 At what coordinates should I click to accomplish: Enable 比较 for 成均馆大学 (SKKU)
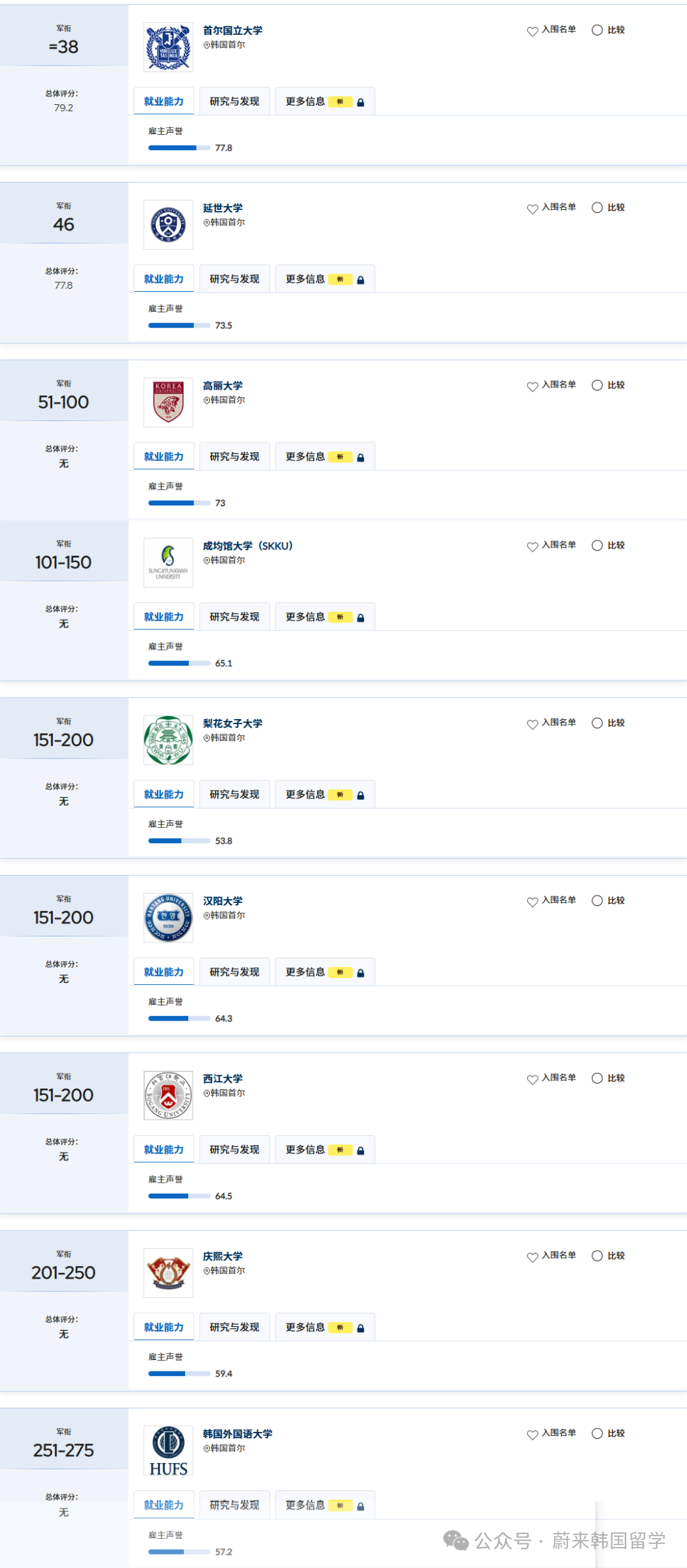coord(597,545)
